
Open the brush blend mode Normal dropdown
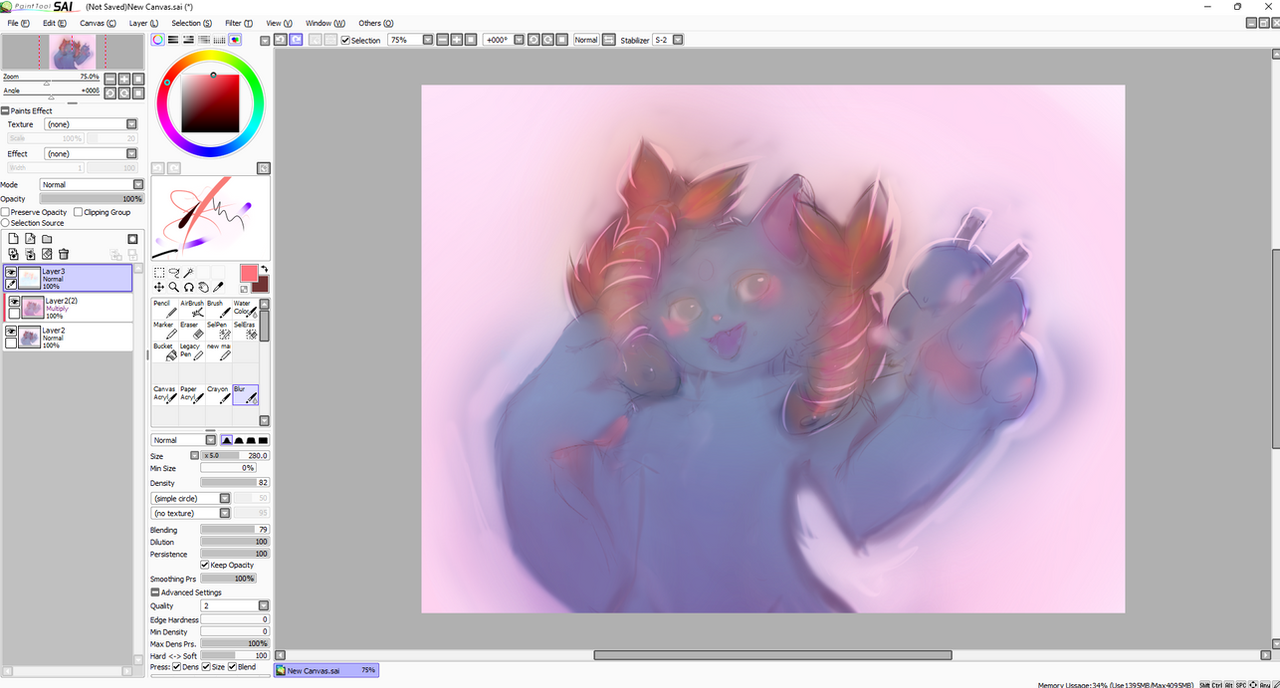(x=211, y=440)
